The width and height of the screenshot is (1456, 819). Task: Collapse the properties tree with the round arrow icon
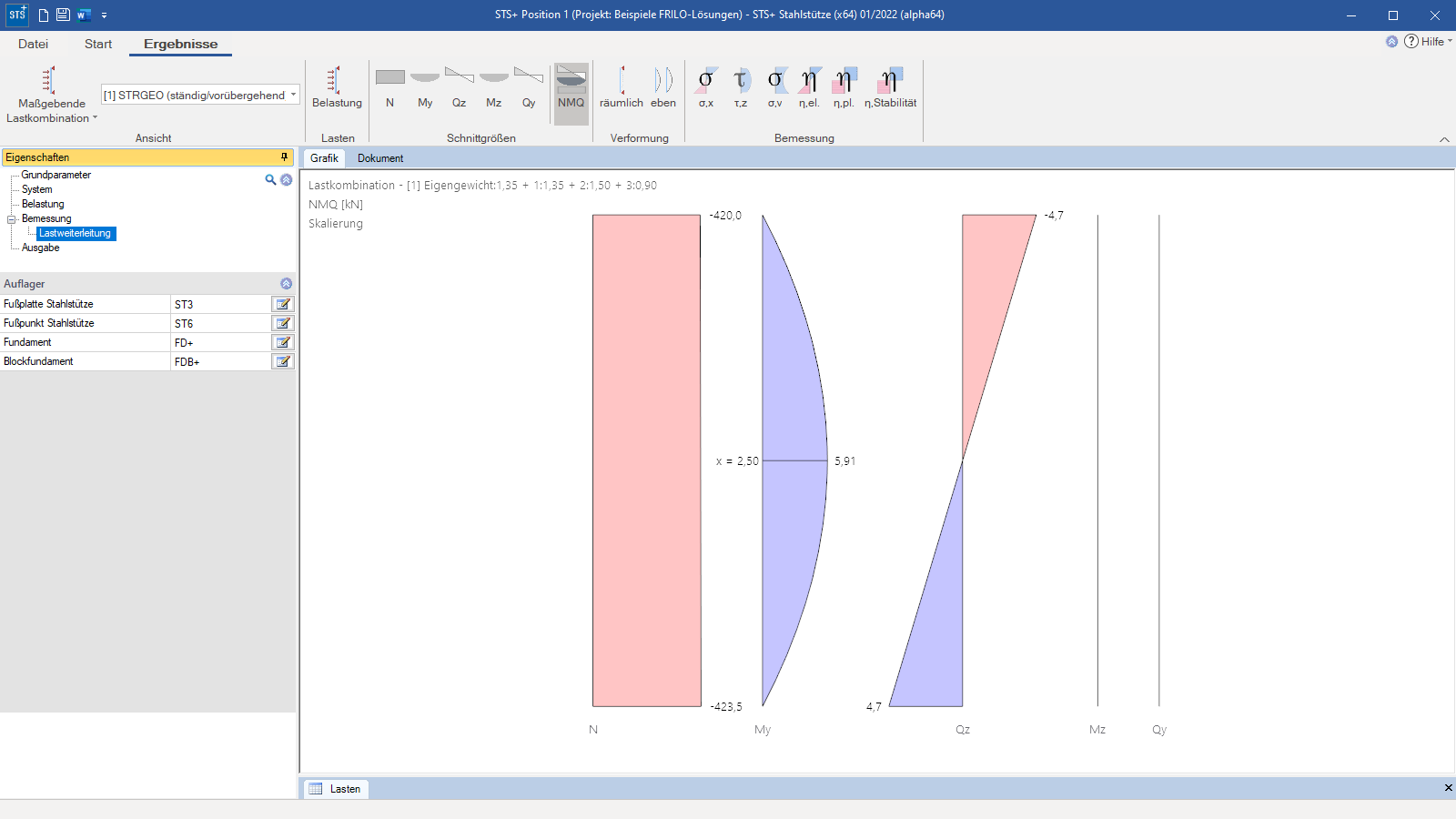pos(286,180)
